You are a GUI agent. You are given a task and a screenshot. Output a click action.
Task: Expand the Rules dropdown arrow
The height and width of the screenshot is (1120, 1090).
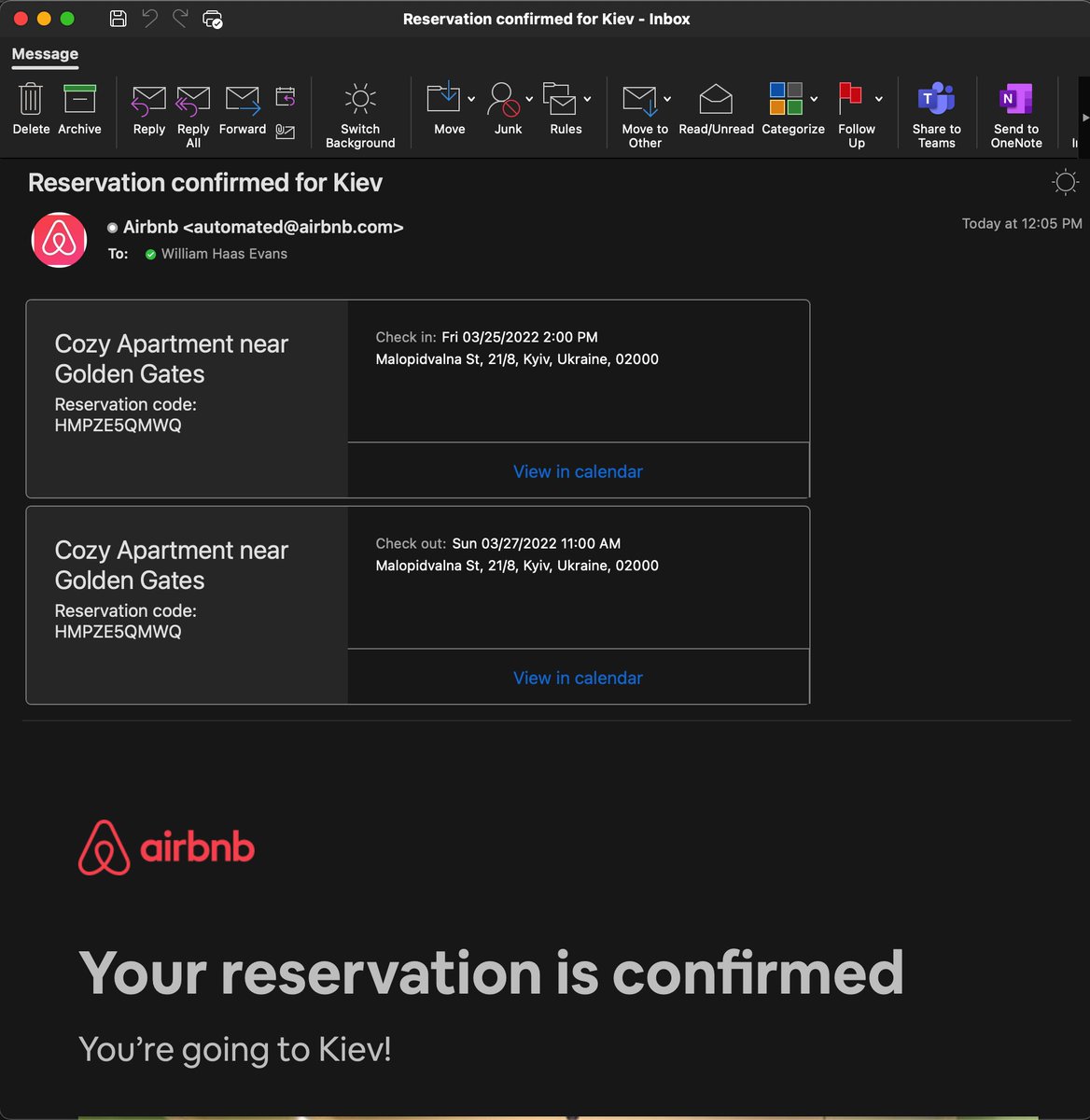point(587,99)
